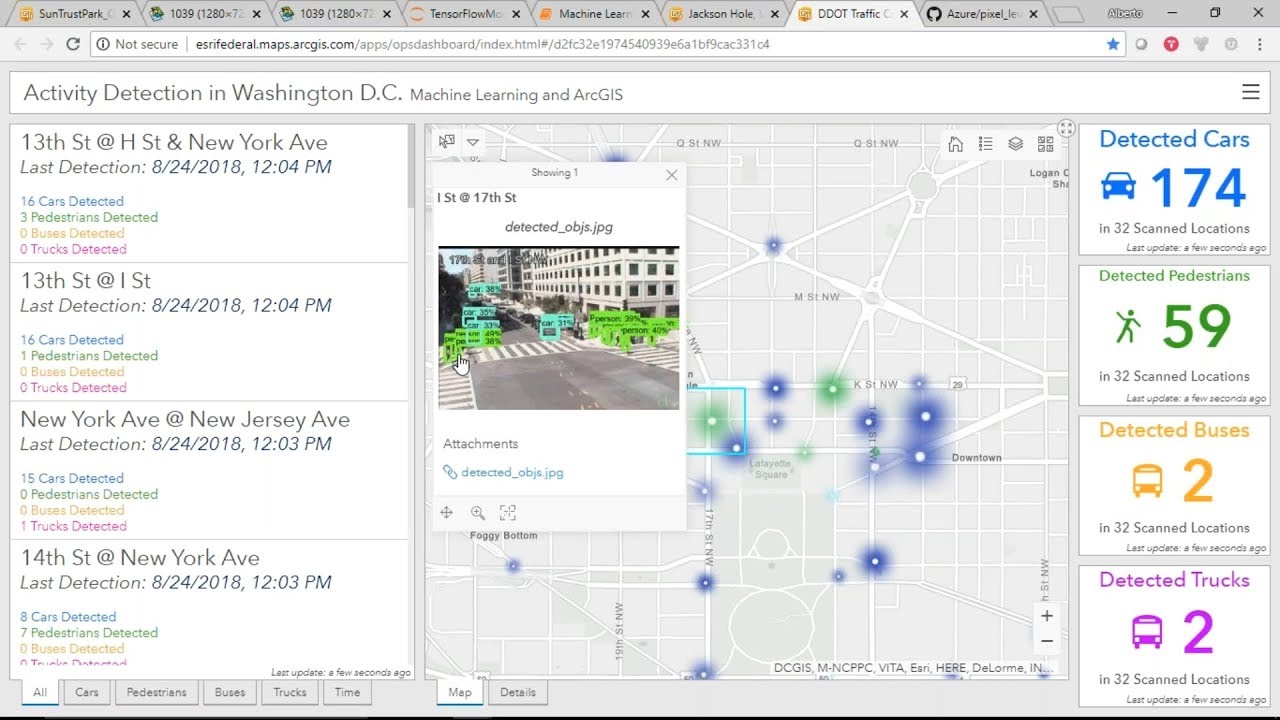This screenshot has width=1280, height=720.
Task: Select 13th St @ H St & New York Ave entry
Action: click(x=208, y=193)
